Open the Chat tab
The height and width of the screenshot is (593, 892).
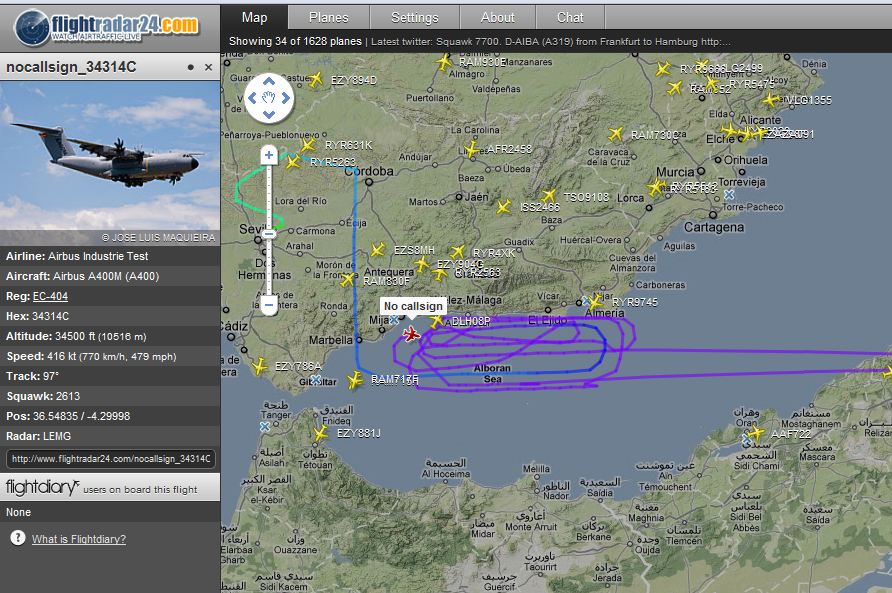(x=570, y=17)
